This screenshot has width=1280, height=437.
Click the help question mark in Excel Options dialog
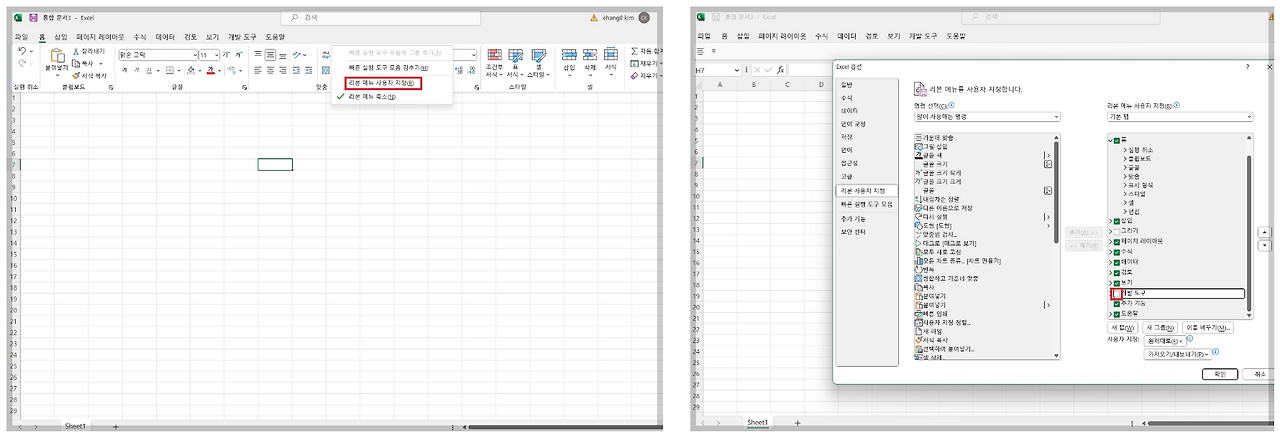(x=1247, y=67)
